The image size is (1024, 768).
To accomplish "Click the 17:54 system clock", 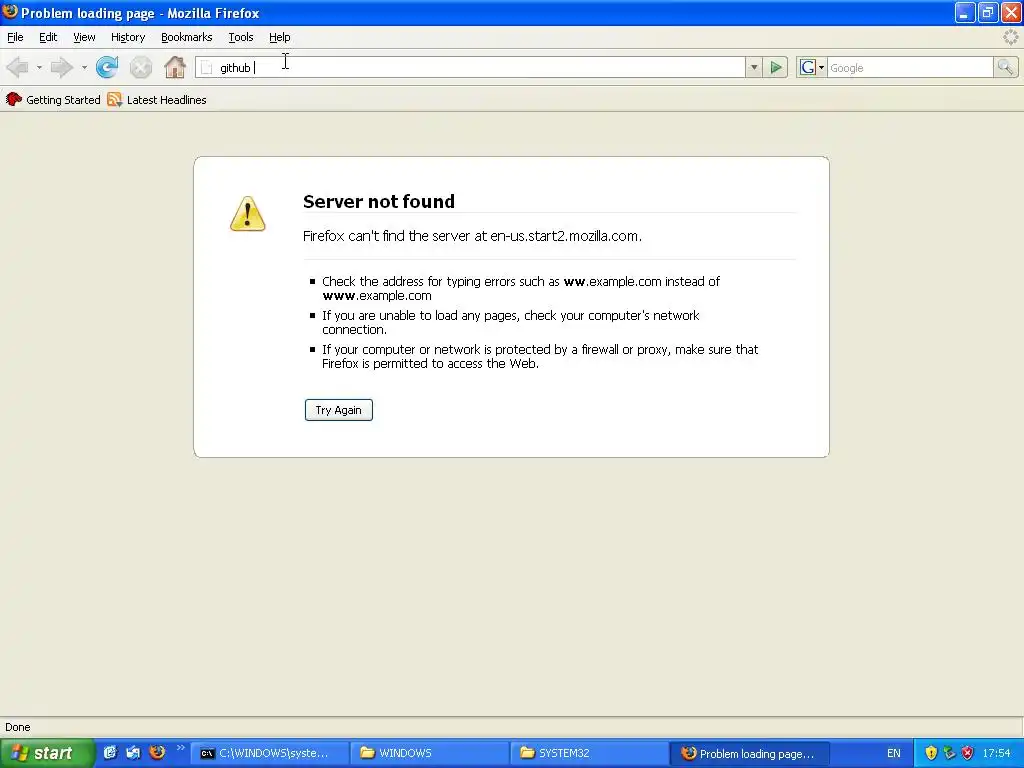I will 997,753.
